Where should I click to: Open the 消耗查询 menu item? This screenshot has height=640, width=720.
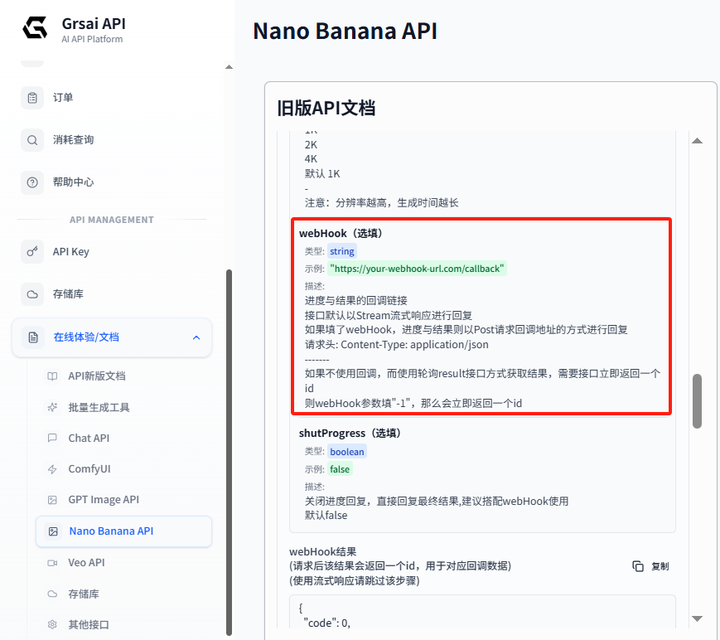tap(73, 140)
